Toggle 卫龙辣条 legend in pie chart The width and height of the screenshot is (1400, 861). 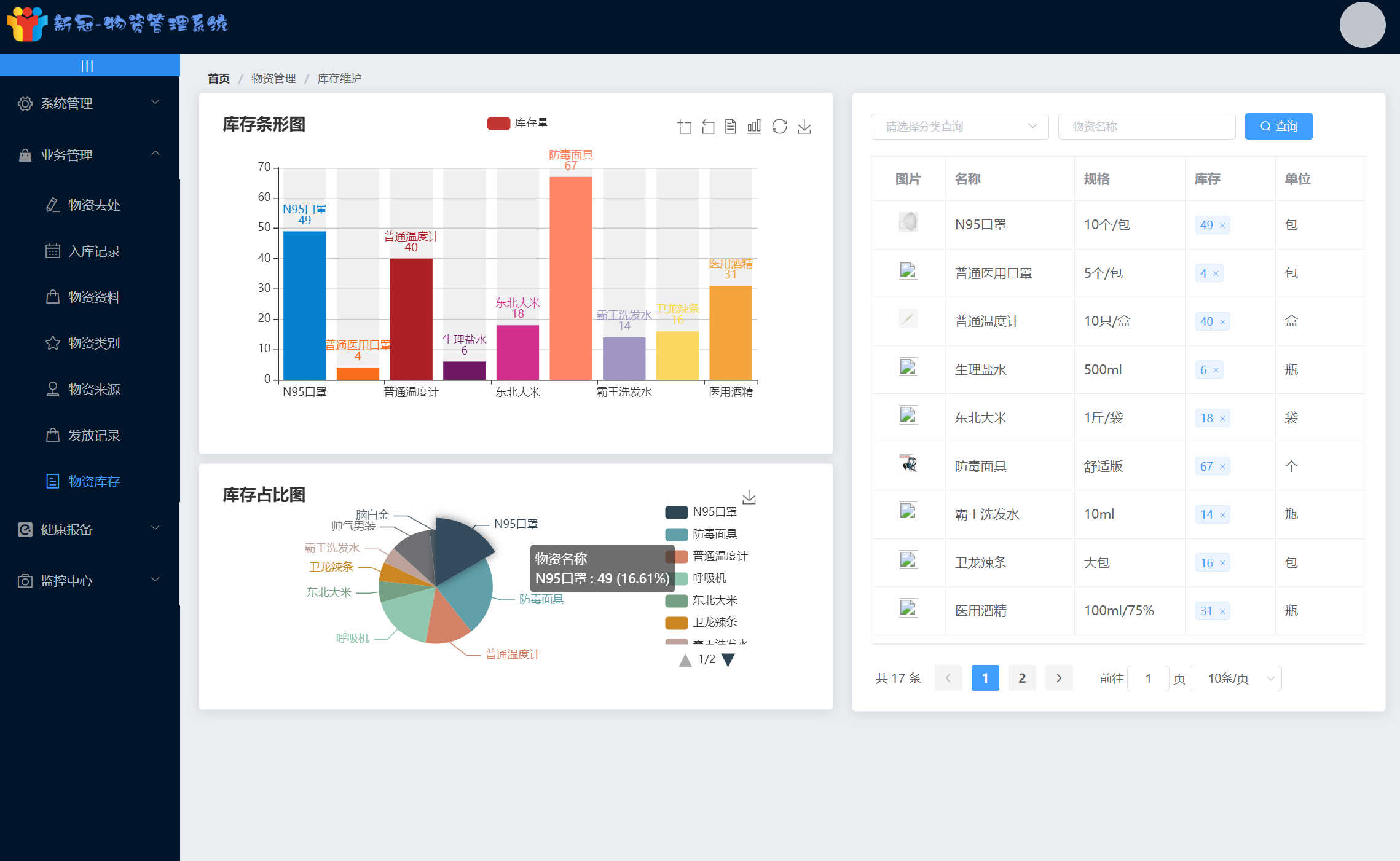(x=701, y=623)
